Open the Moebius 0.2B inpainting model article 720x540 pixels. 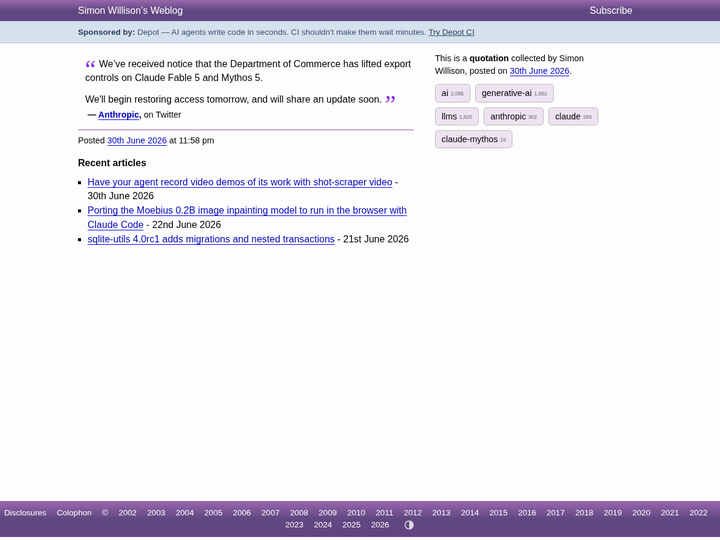coord(247,218)
